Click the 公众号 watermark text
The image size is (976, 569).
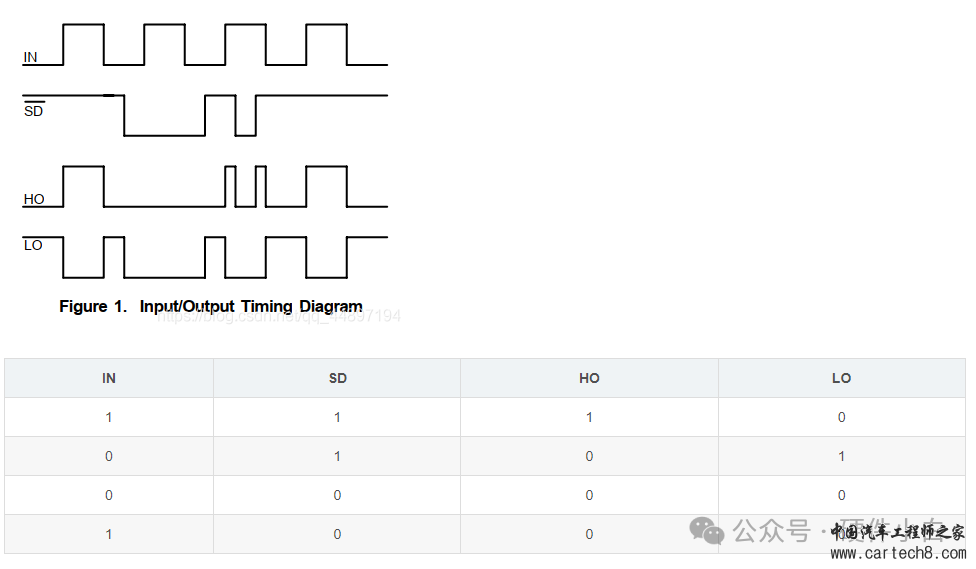[x=772, y=531]
